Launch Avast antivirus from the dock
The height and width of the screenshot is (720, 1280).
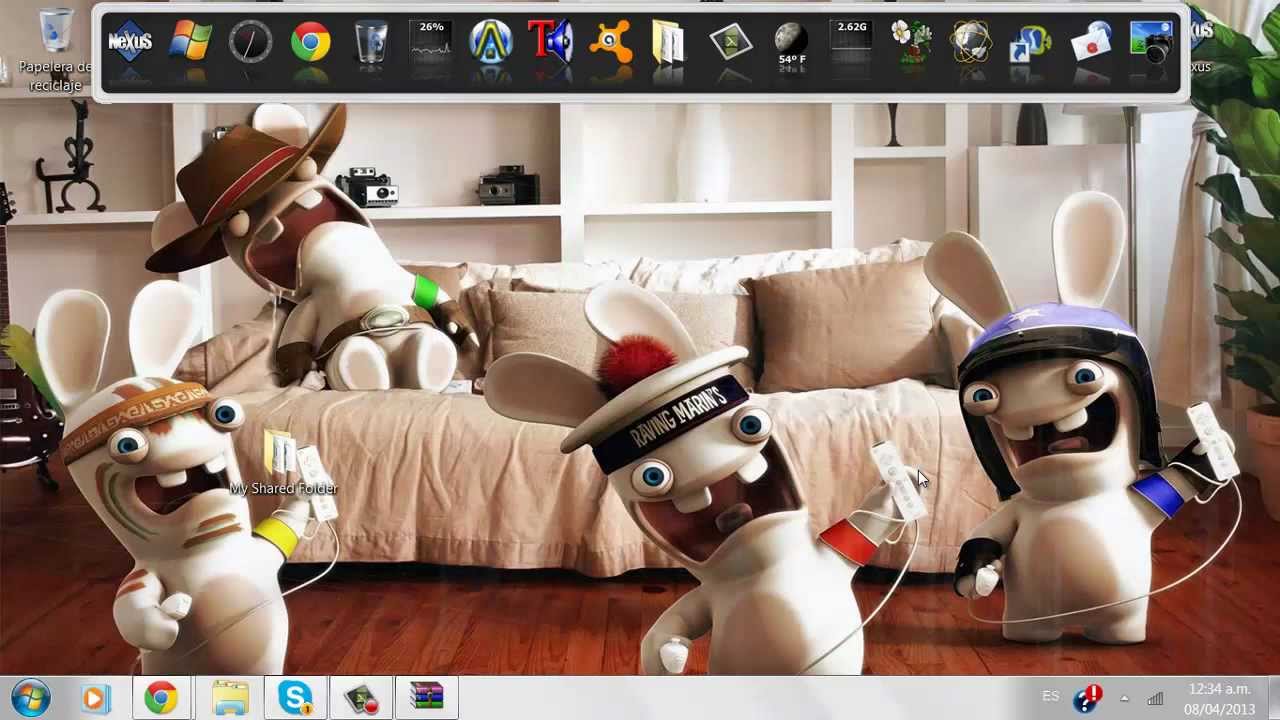coord(610,43)
